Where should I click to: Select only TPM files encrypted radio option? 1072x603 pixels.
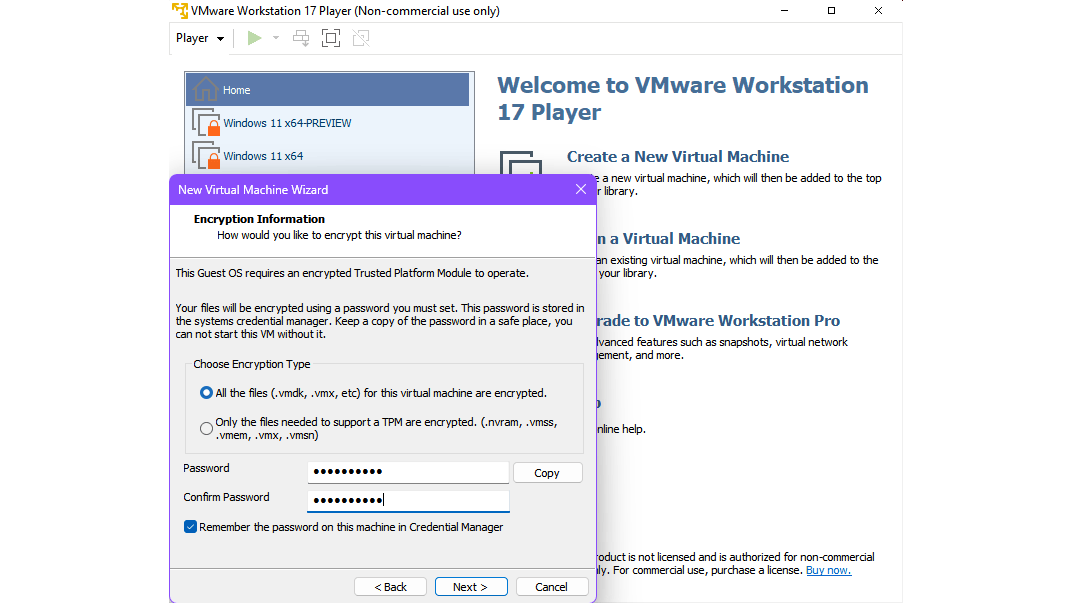[x=206, y=429]
